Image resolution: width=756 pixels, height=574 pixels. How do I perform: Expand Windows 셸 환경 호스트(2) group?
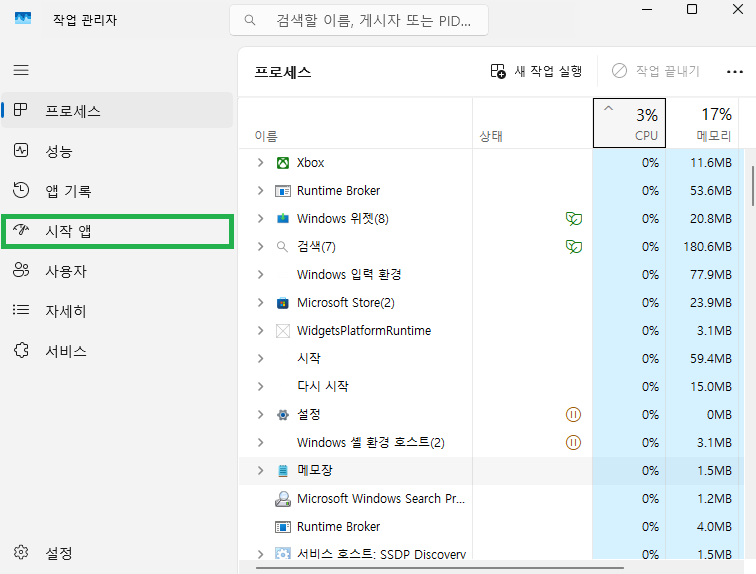(x=260, y=442)
